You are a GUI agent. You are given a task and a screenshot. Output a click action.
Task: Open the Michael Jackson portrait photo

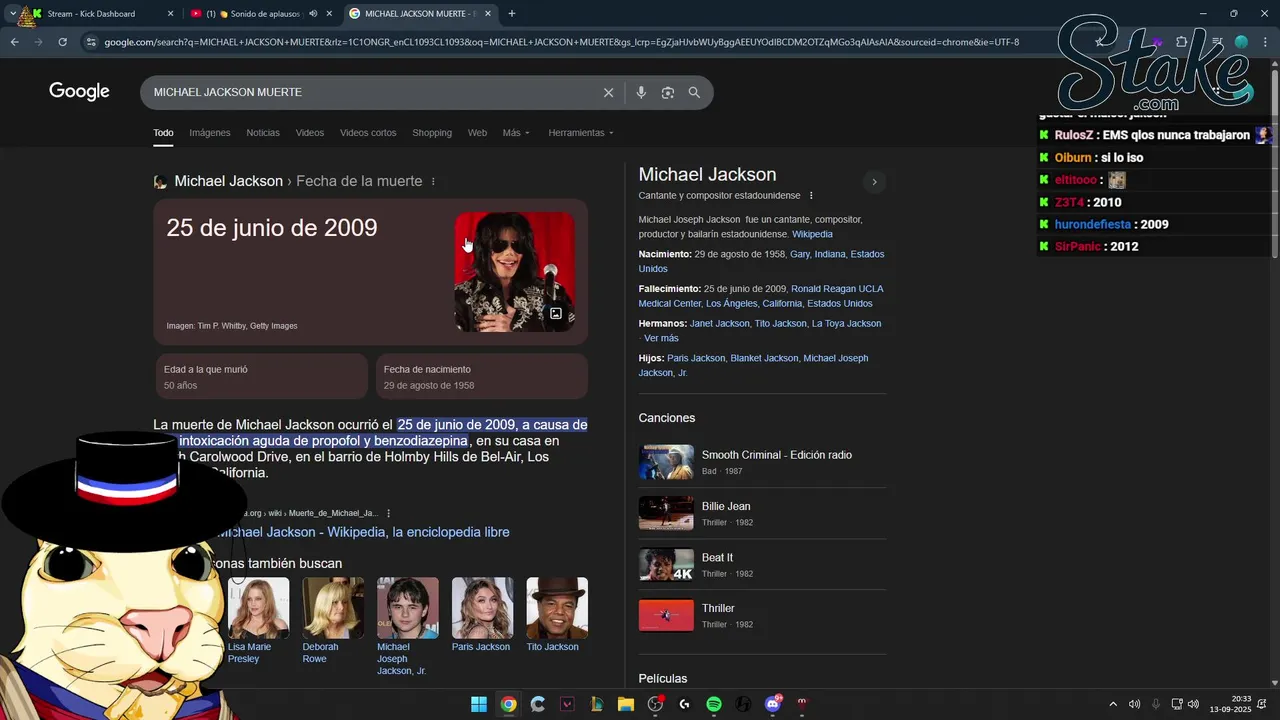(x=514, y=271)
